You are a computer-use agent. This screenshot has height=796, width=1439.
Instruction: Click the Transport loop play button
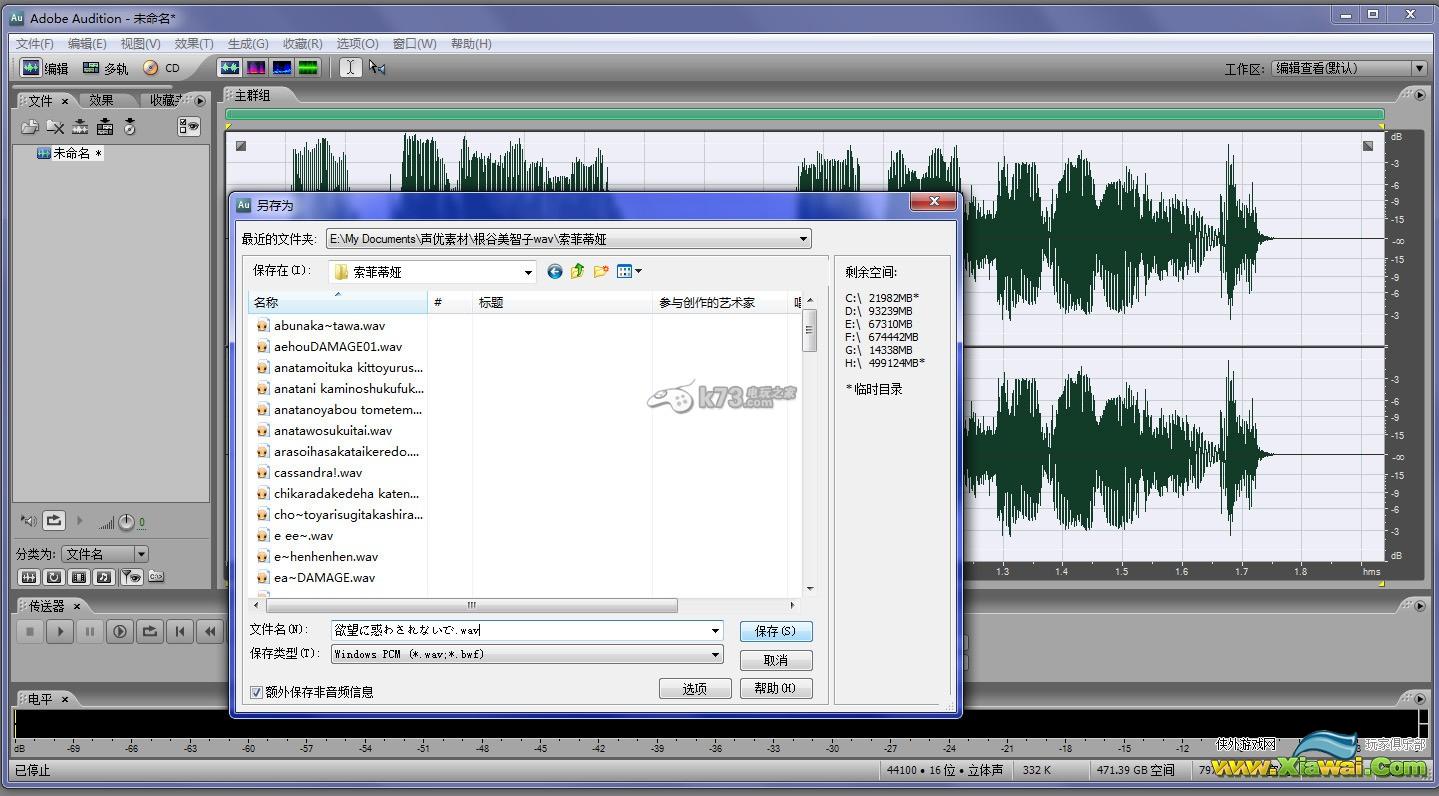click(x=150, y=631)
